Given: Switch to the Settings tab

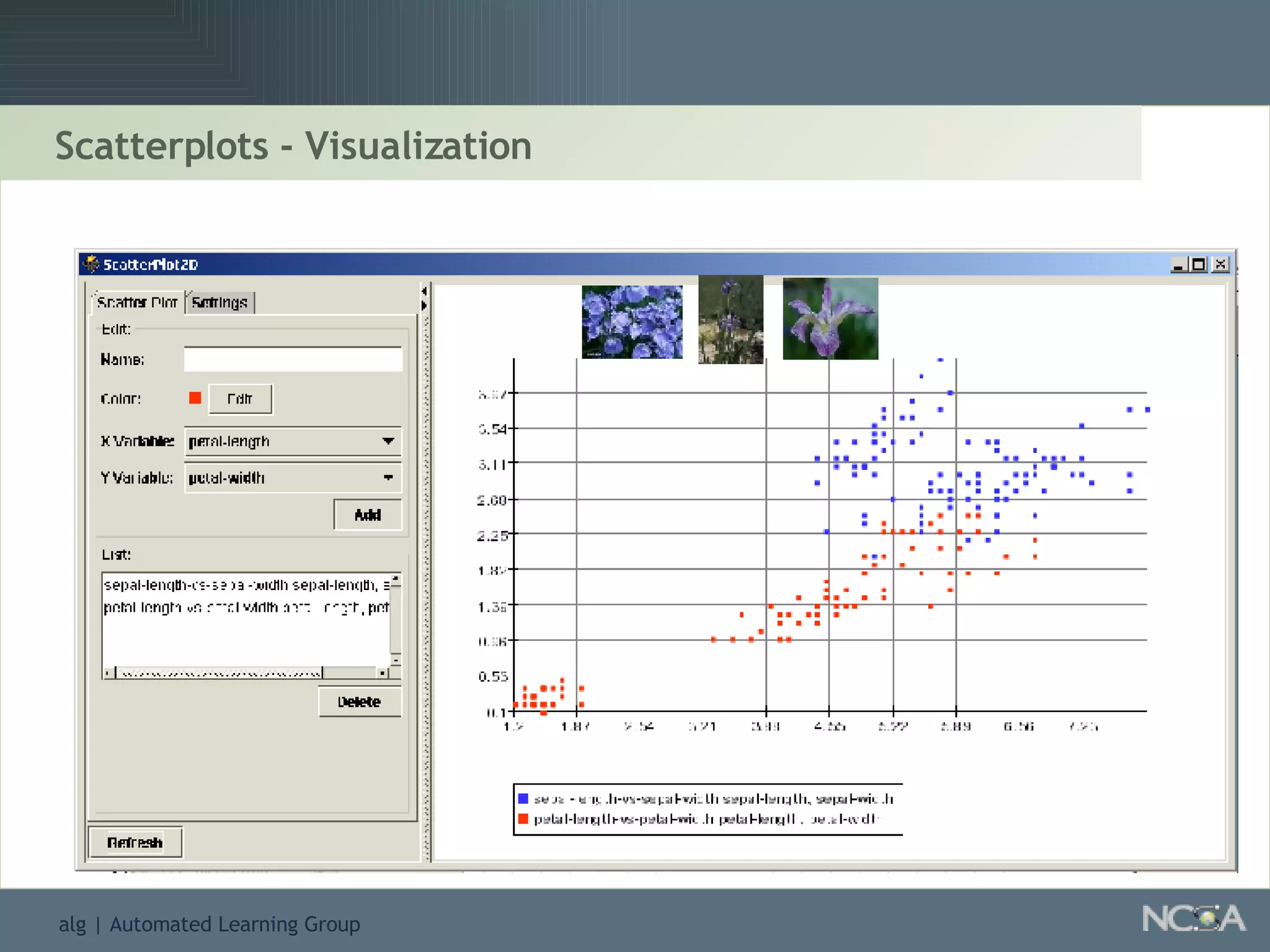Looking at the screenshot, I should click(x=220, y=302).
